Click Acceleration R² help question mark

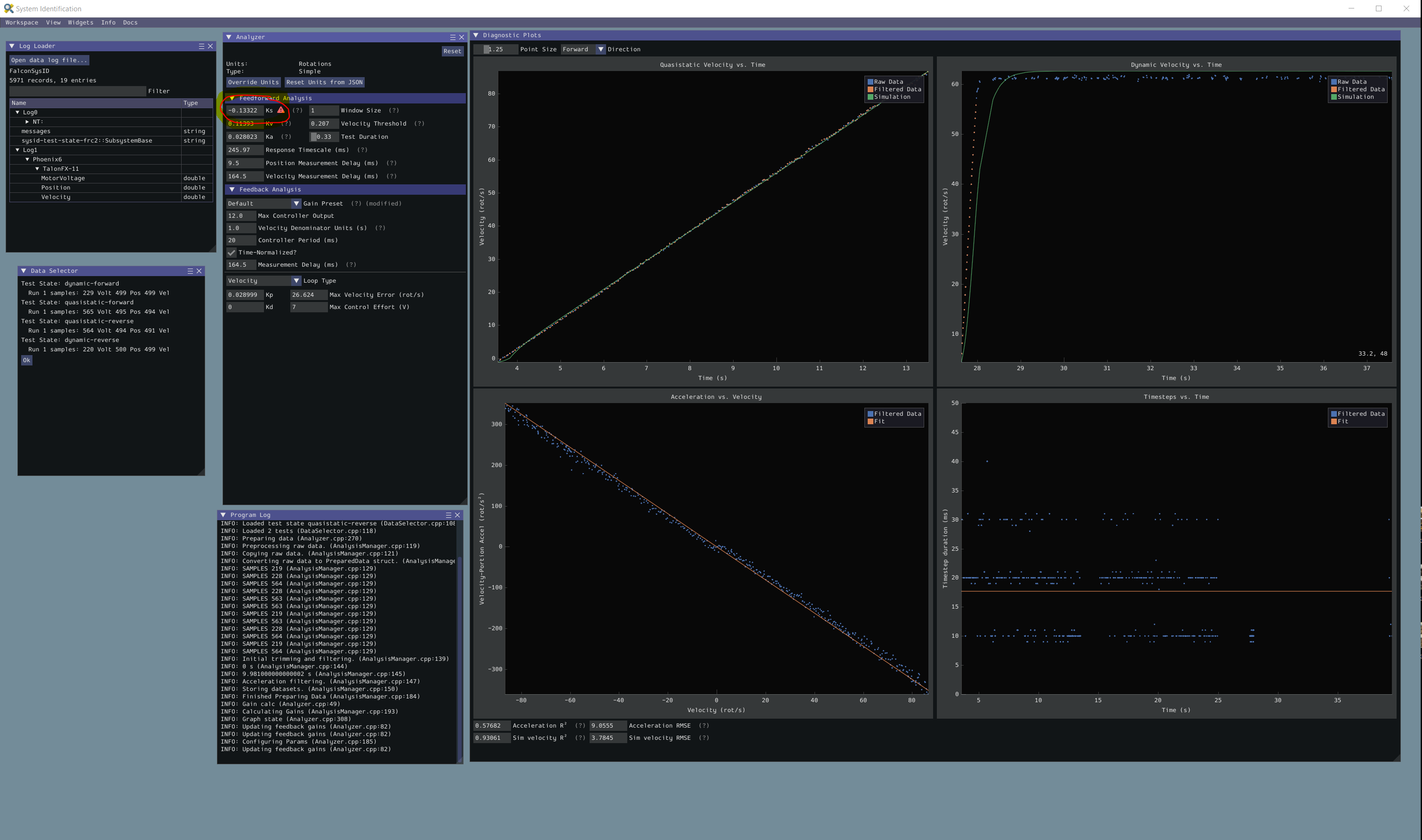[580, 725]
